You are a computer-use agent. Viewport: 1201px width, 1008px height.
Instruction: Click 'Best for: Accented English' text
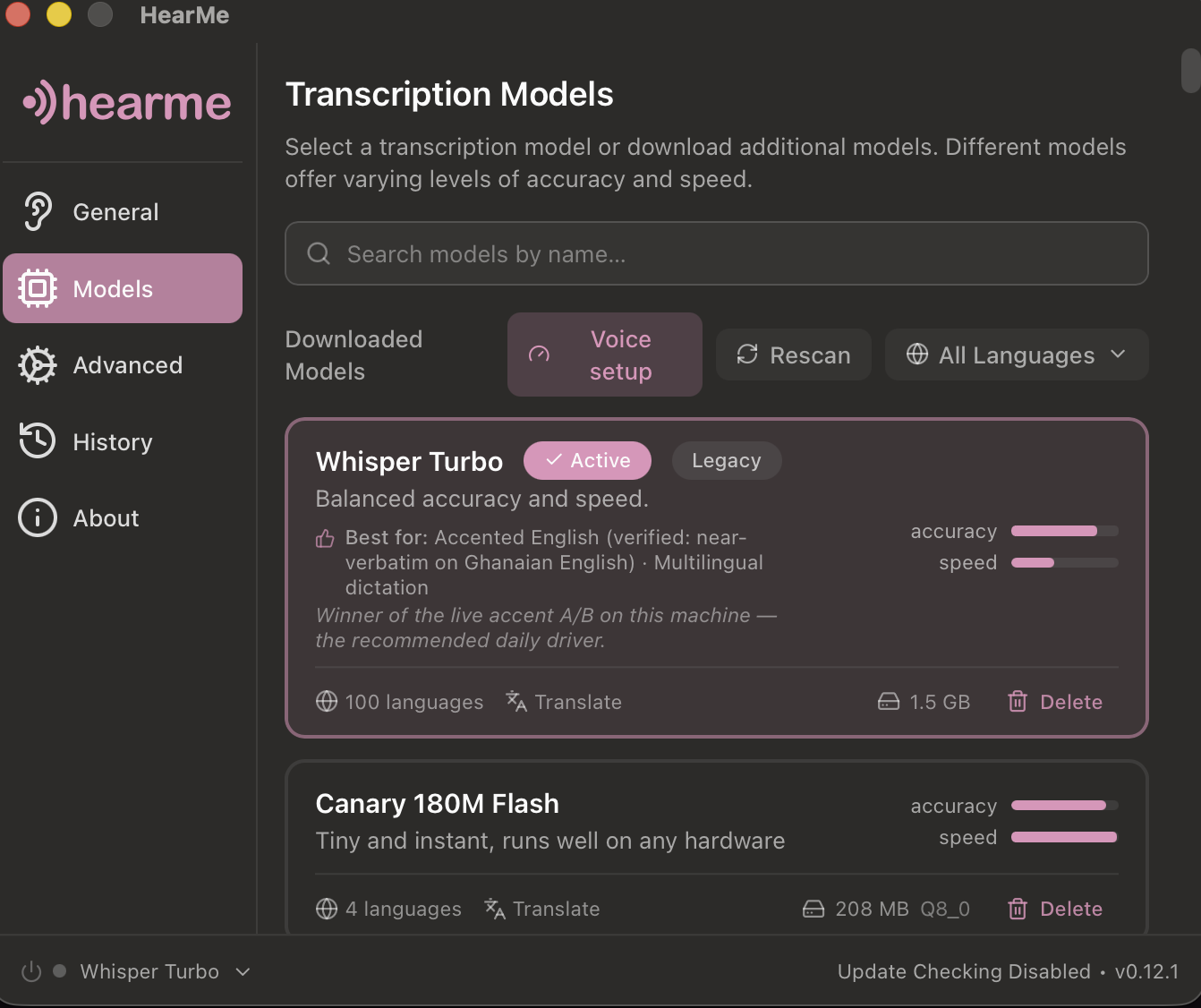[554, 562]
